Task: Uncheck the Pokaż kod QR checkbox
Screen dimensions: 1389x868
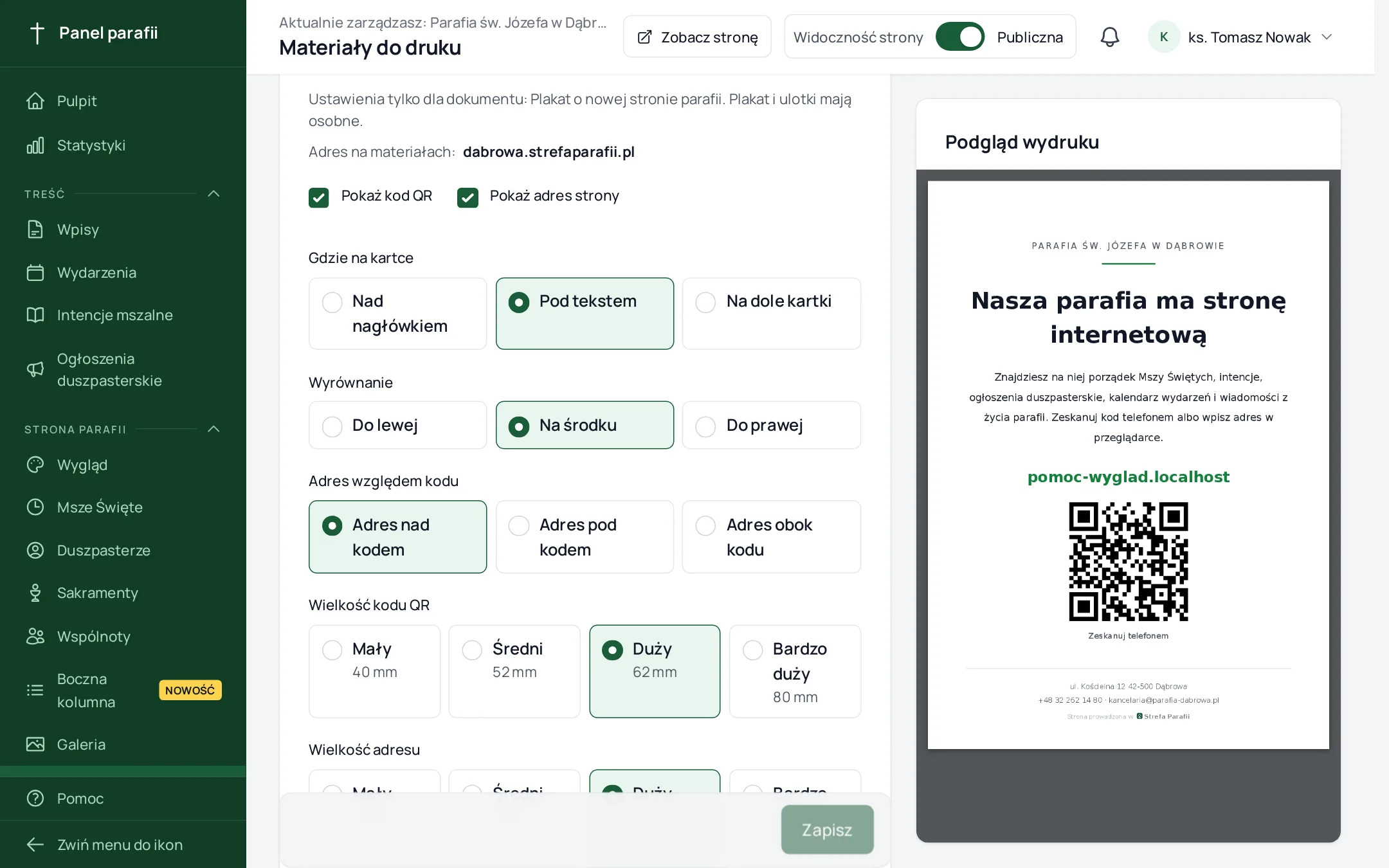Action: (x=319, y=197)
